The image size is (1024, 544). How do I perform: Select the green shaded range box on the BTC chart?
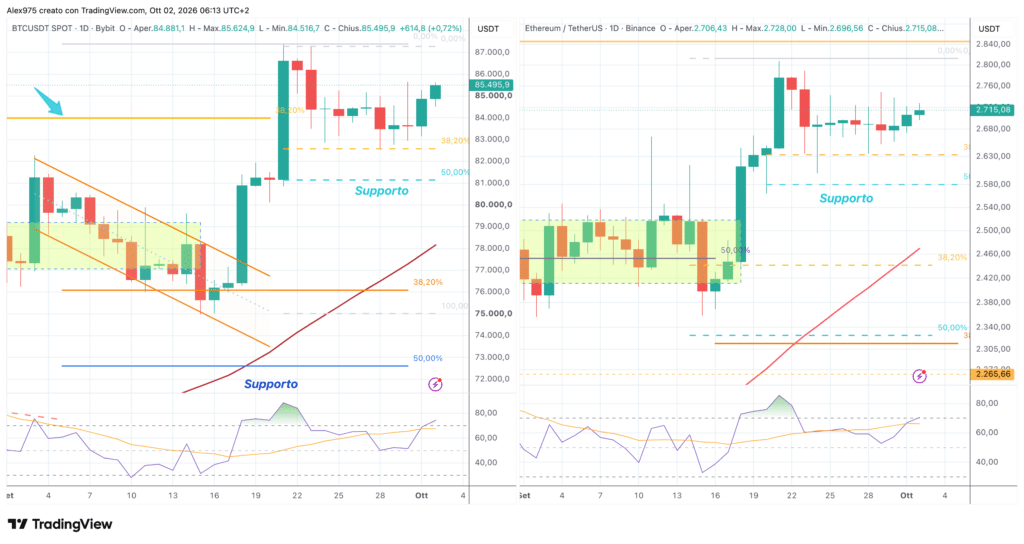coord(103,246)
